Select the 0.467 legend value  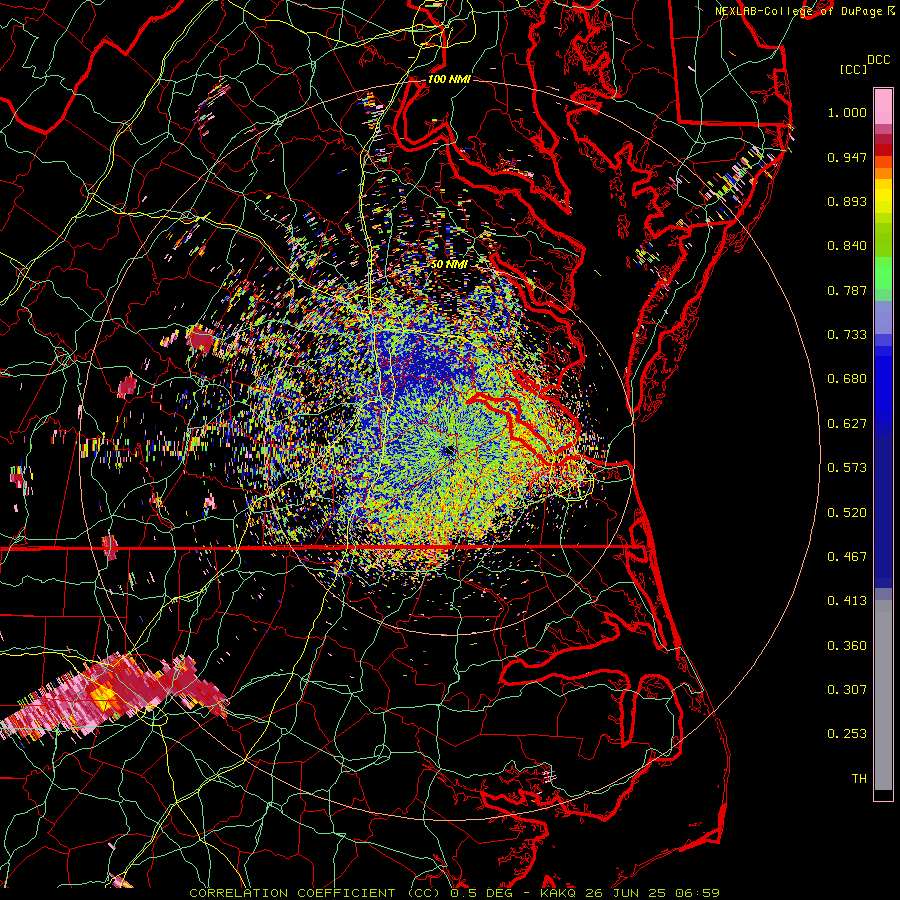[x=847, y=557]
